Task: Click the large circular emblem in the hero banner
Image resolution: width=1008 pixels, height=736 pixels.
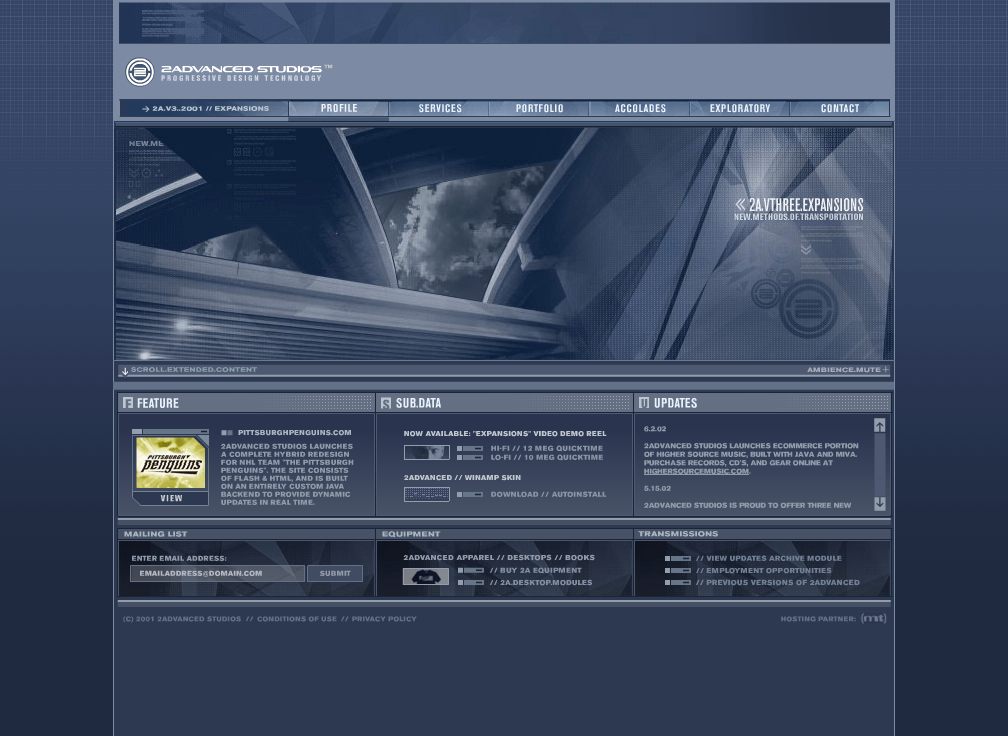Action: 809,308
